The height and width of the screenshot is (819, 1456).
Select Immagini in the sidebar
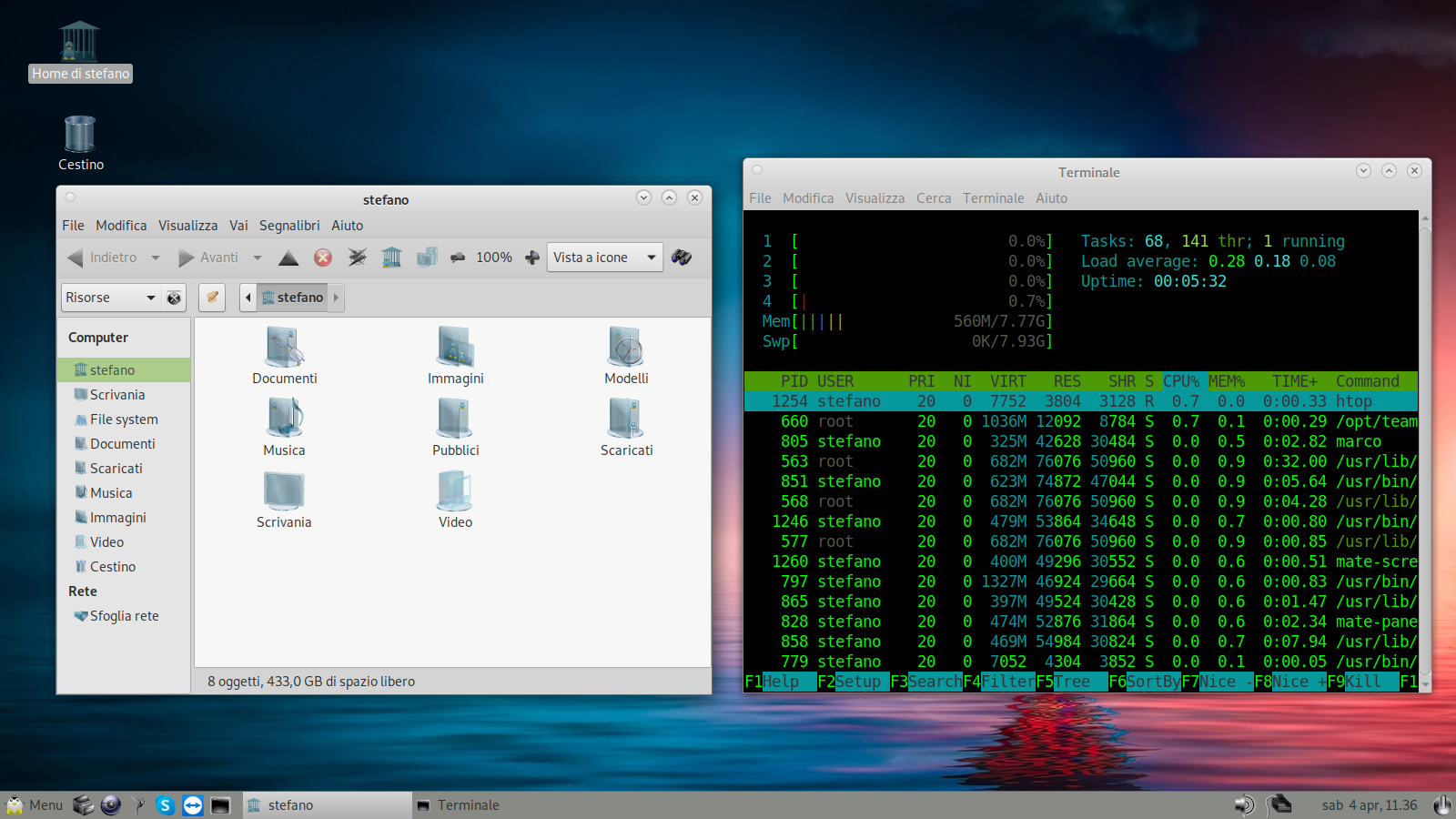[x=124, y=518]
